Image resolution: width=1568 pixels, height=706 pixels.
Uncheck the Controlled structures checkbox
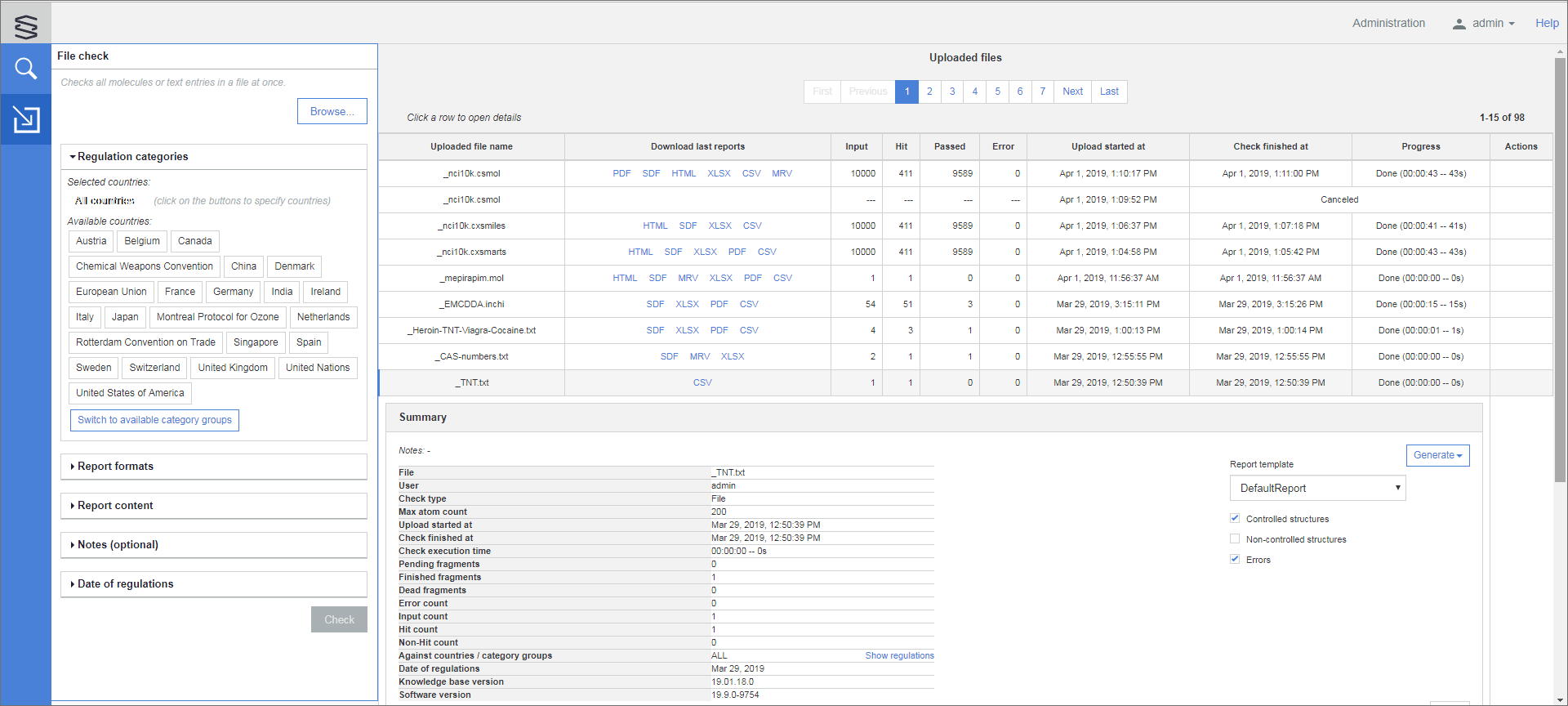1235,519
